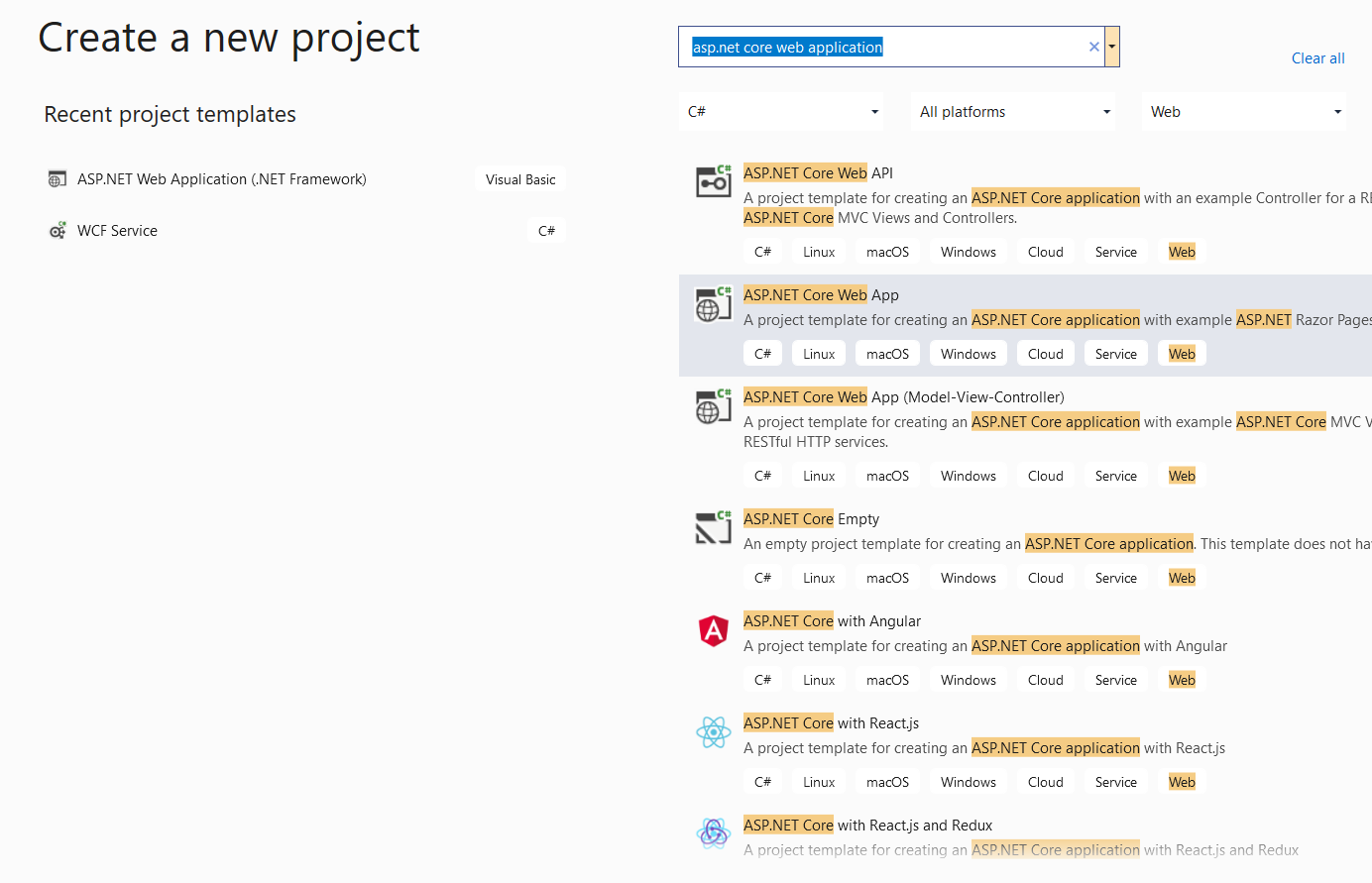Click the Web API template description text
Screen dimensions: 1372x883
point(1058,208)
